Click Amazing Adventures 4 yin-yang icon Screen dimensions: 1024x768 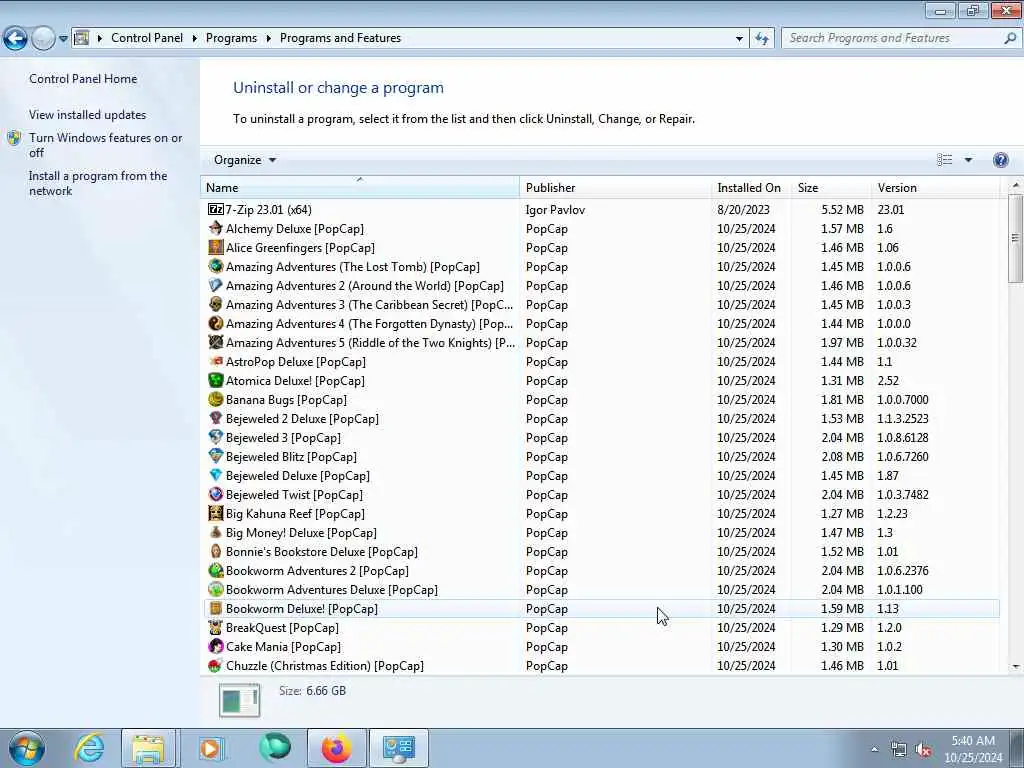pyautogui.click(x=216, y=323)
